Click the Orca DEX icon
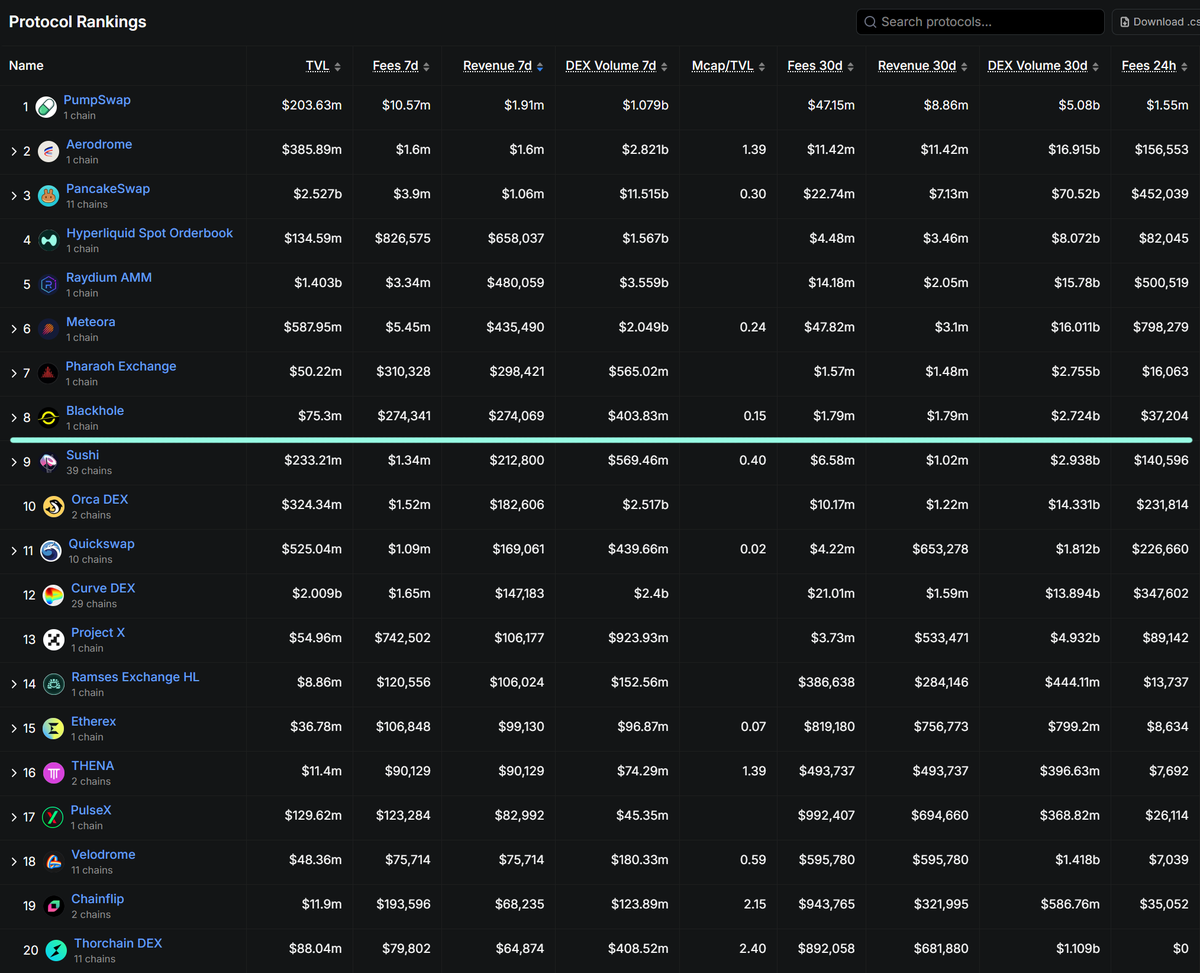 pos(53,506)
